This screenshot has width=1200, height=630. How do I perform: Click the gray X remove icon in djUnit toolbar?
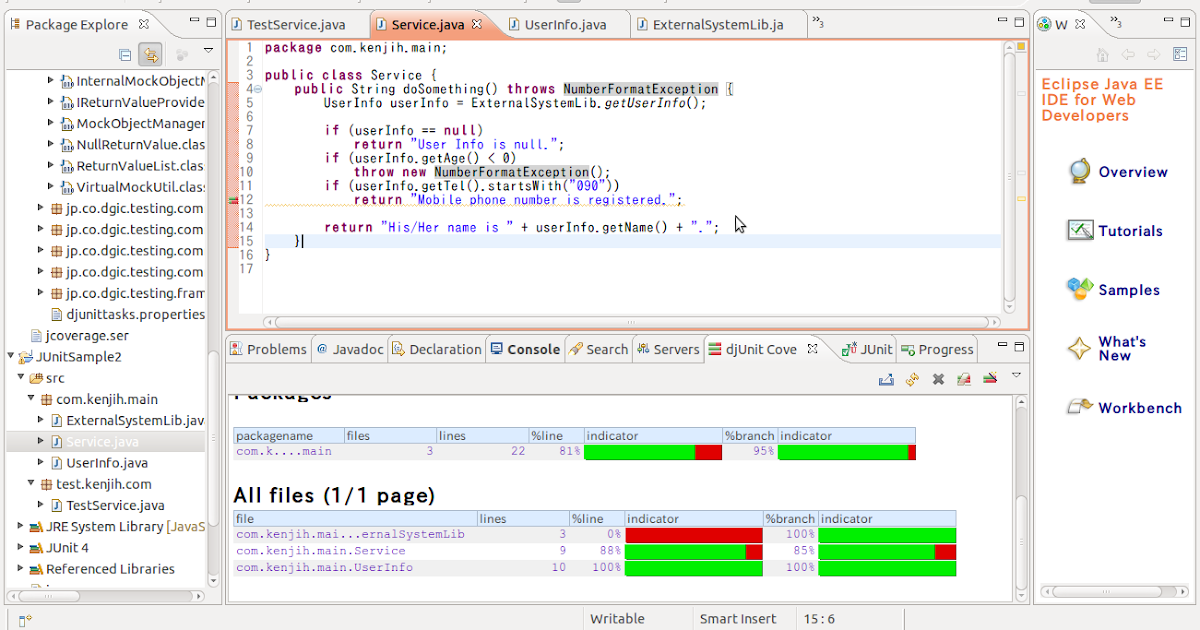click(x=938, y=379)
